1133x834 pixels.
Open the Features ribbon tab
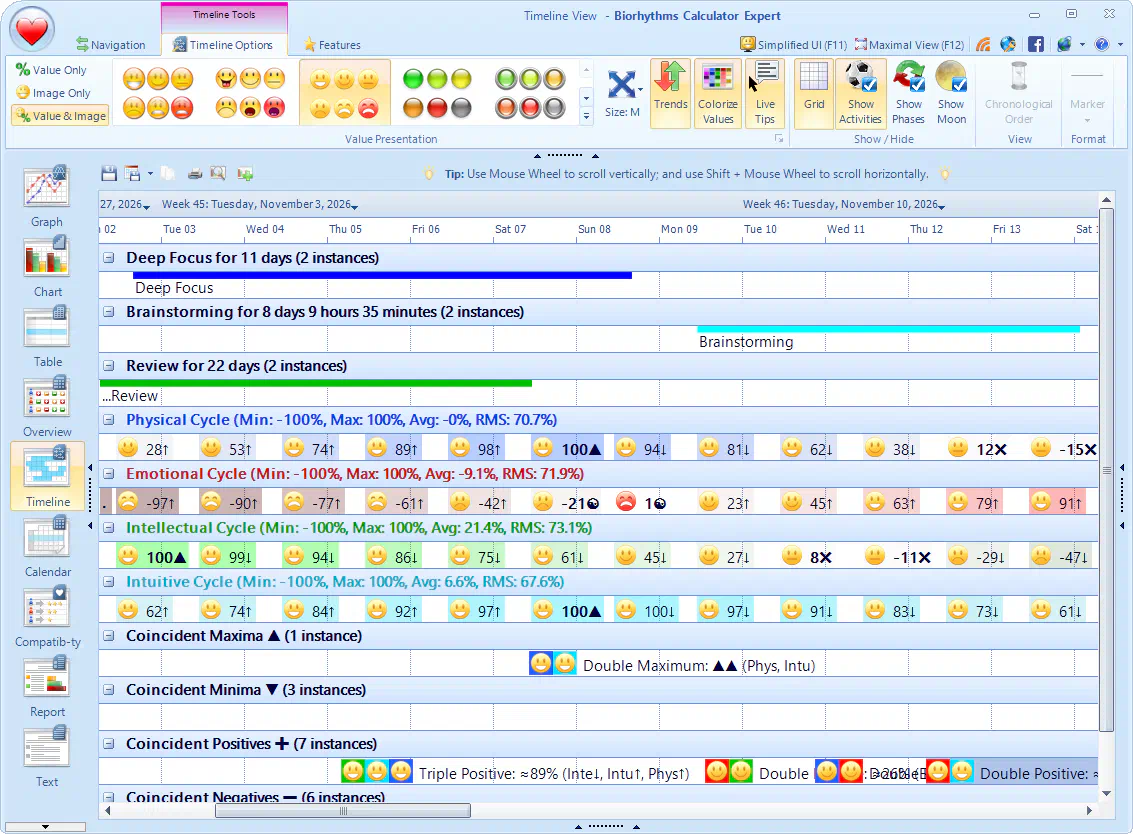[x=332, y=45]
